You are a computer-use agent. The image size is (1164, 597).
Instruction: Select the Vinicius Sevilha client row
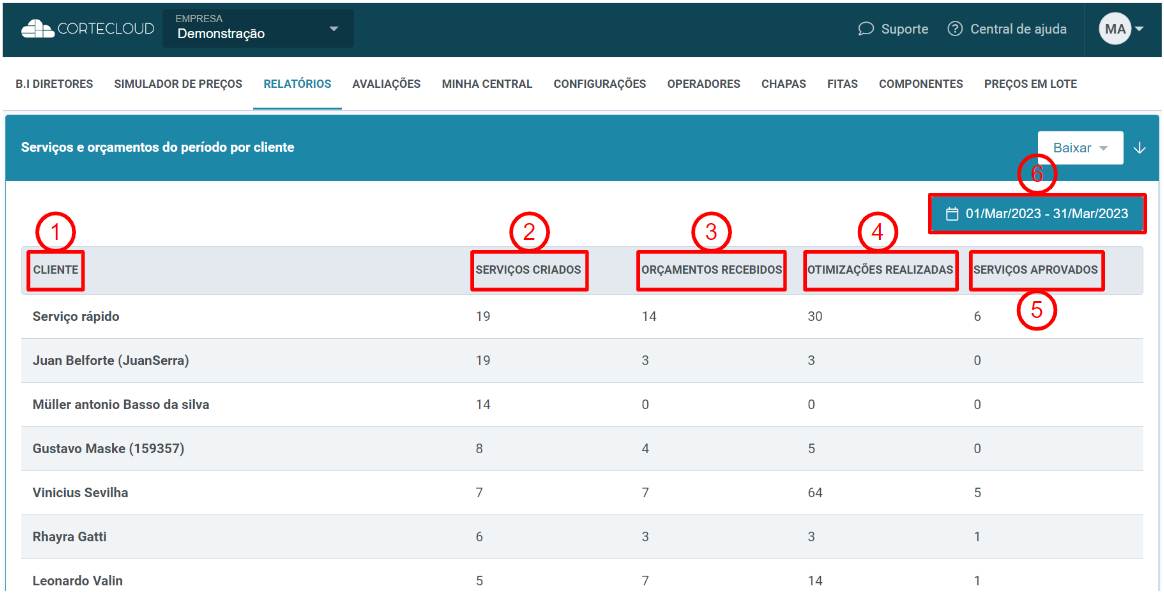pos(80,493)
